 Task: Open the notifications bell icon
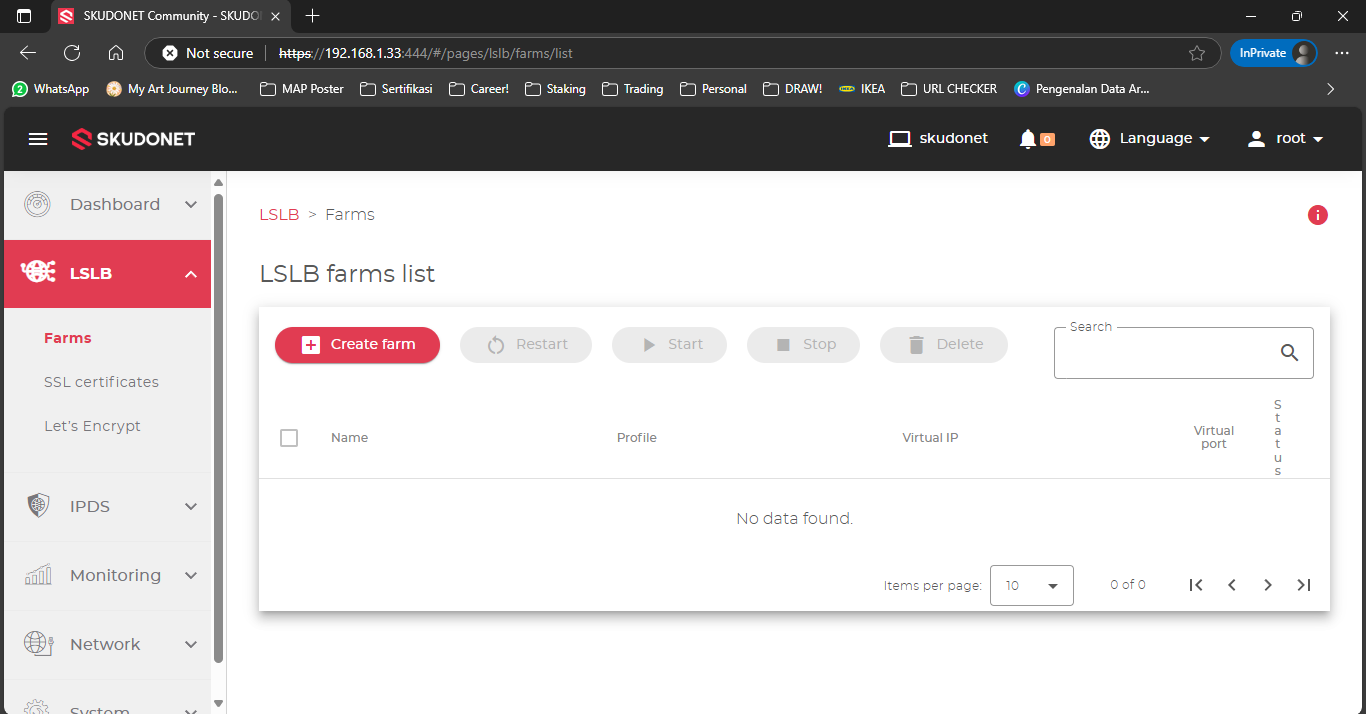coord(1027,139)
